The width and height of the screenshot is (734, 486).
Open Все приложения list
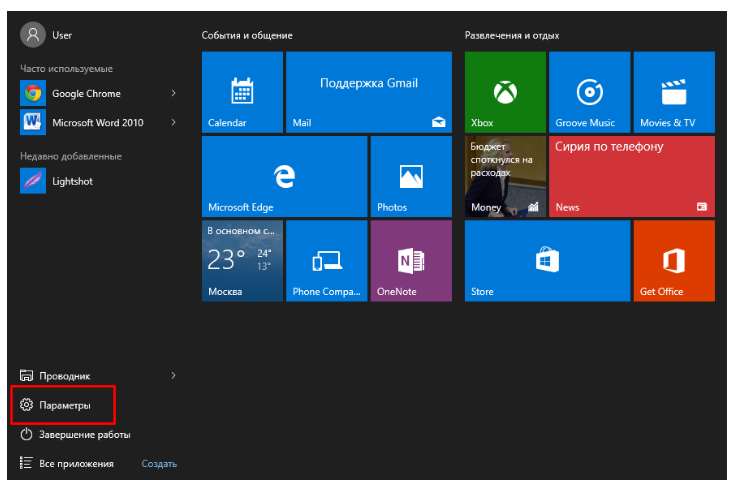pyautogui.click(x=66, y=464)
